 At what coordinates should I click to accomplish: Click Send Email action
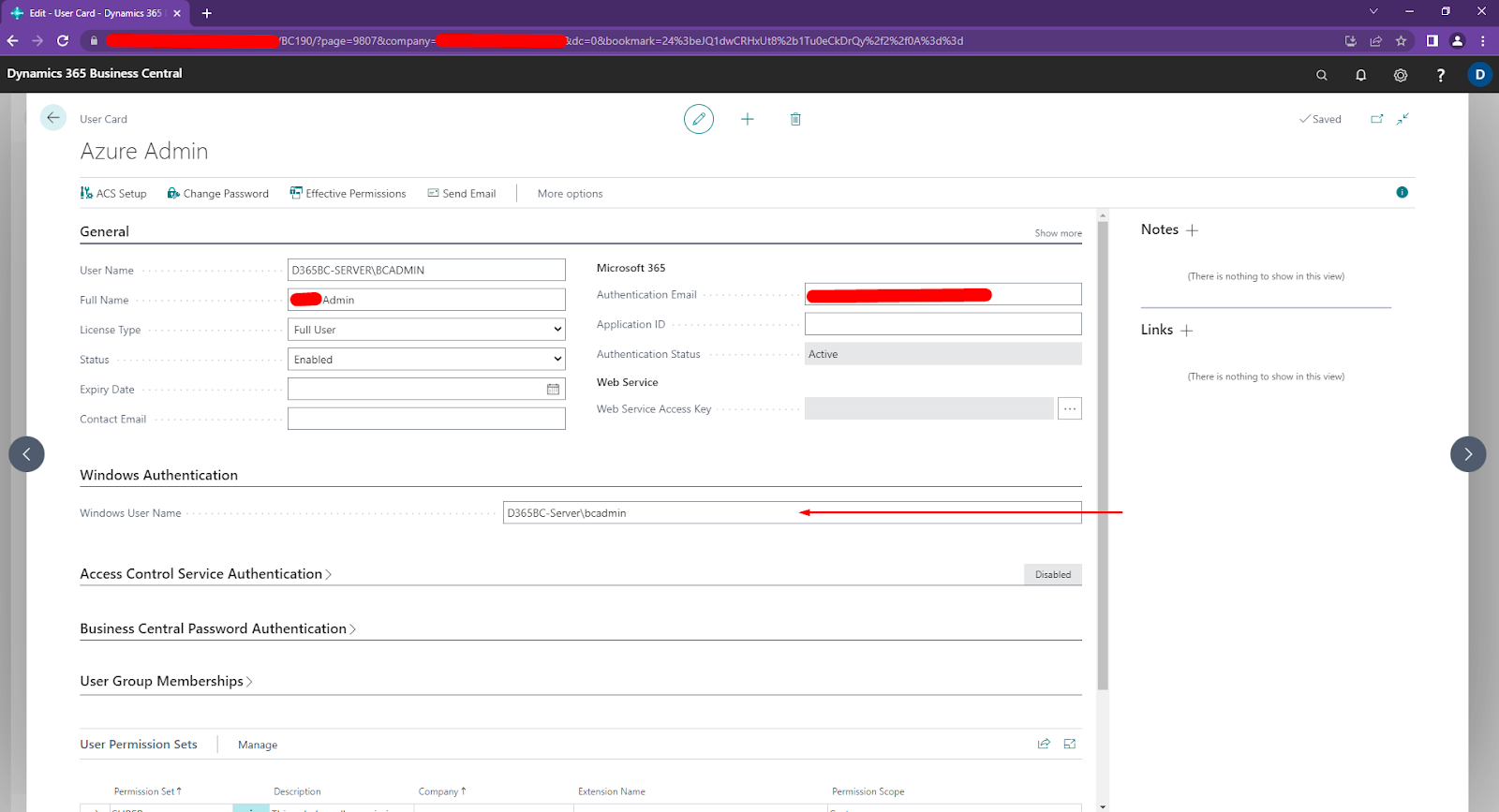click(x=462, y=193)
